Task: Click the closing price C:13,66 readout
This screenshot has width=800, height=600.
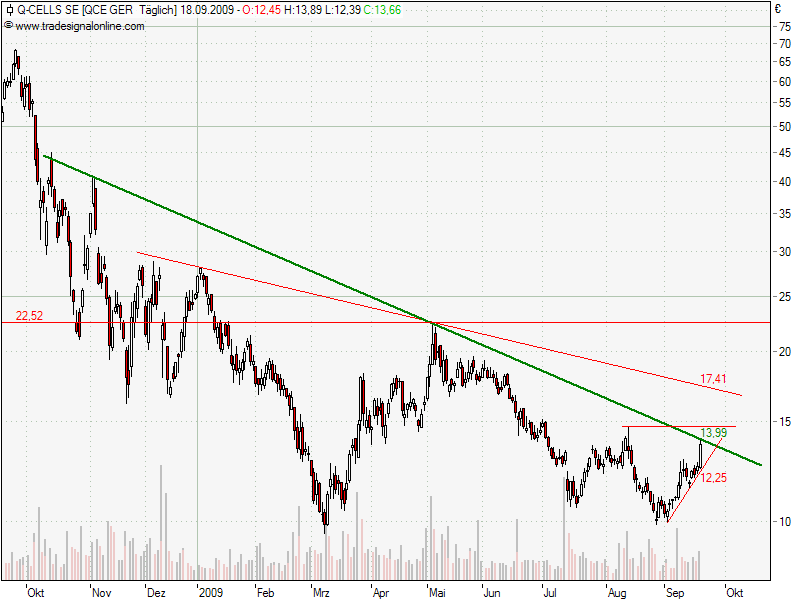Action: point(382,10)
